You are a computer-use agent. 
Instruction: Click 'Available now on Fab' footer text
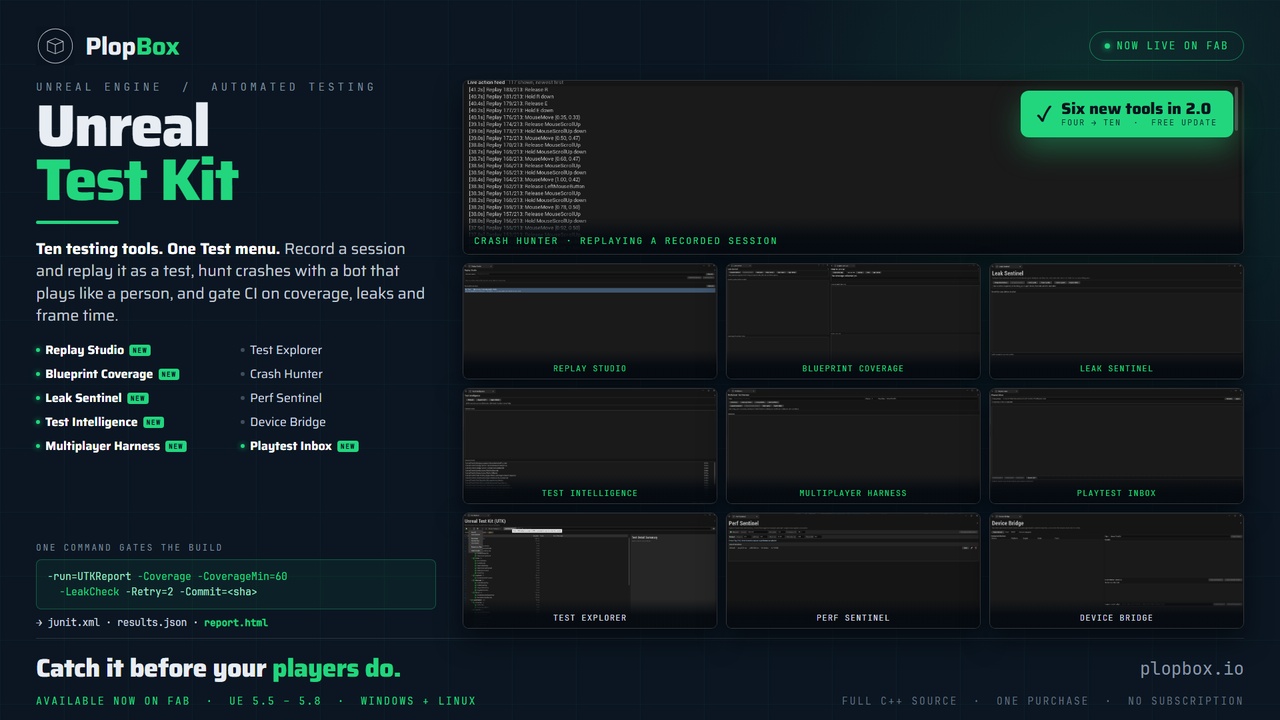click(x=112, y=701)
